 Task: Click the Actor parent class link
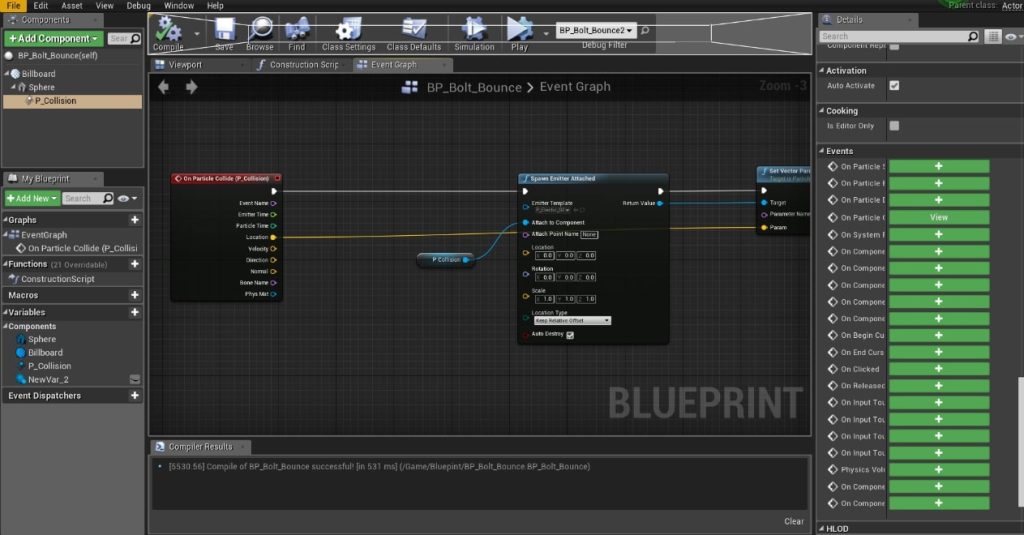[x=1012, y=5]
